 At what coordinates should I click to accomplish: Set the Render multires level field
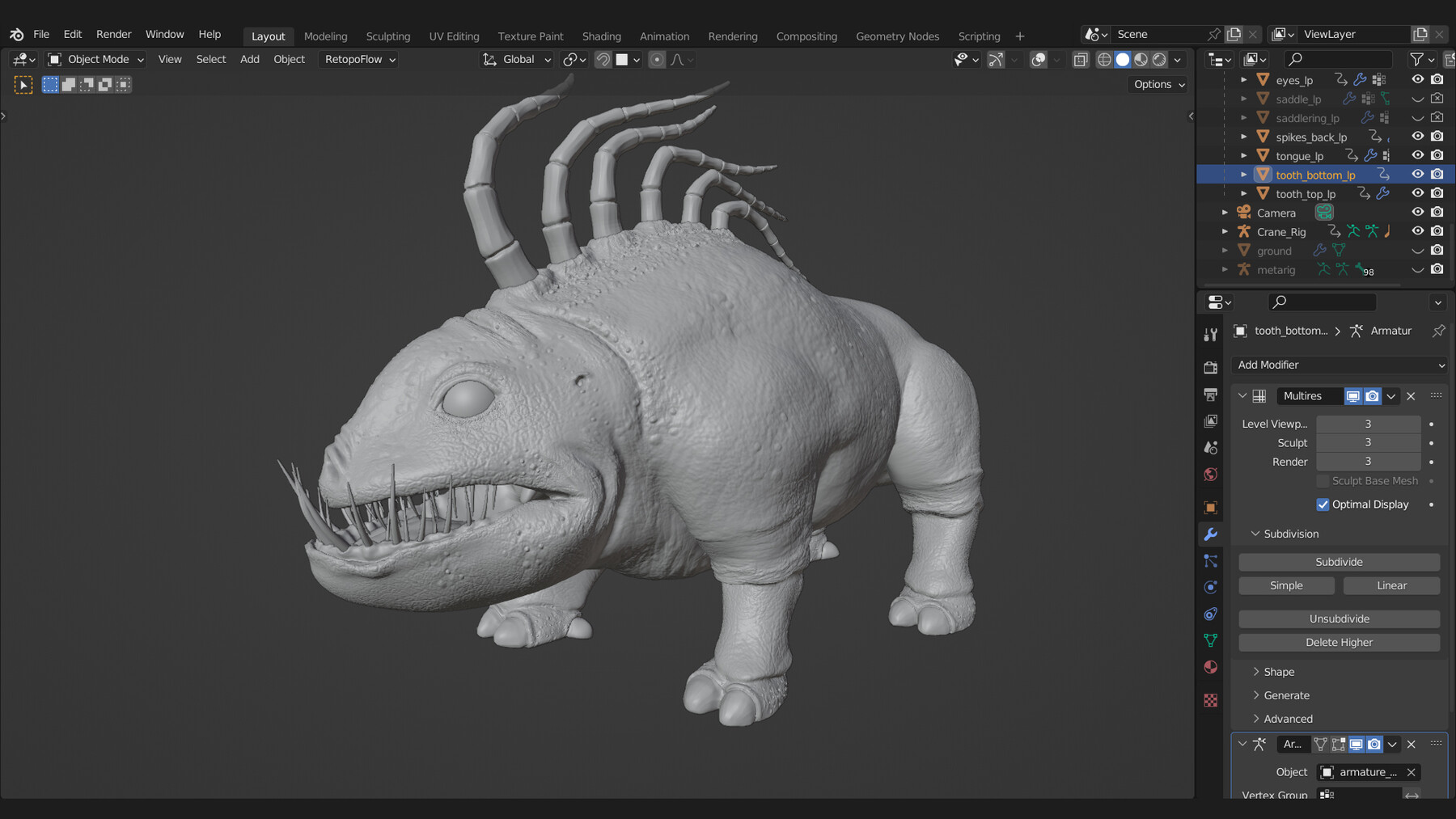[1368, 461]
